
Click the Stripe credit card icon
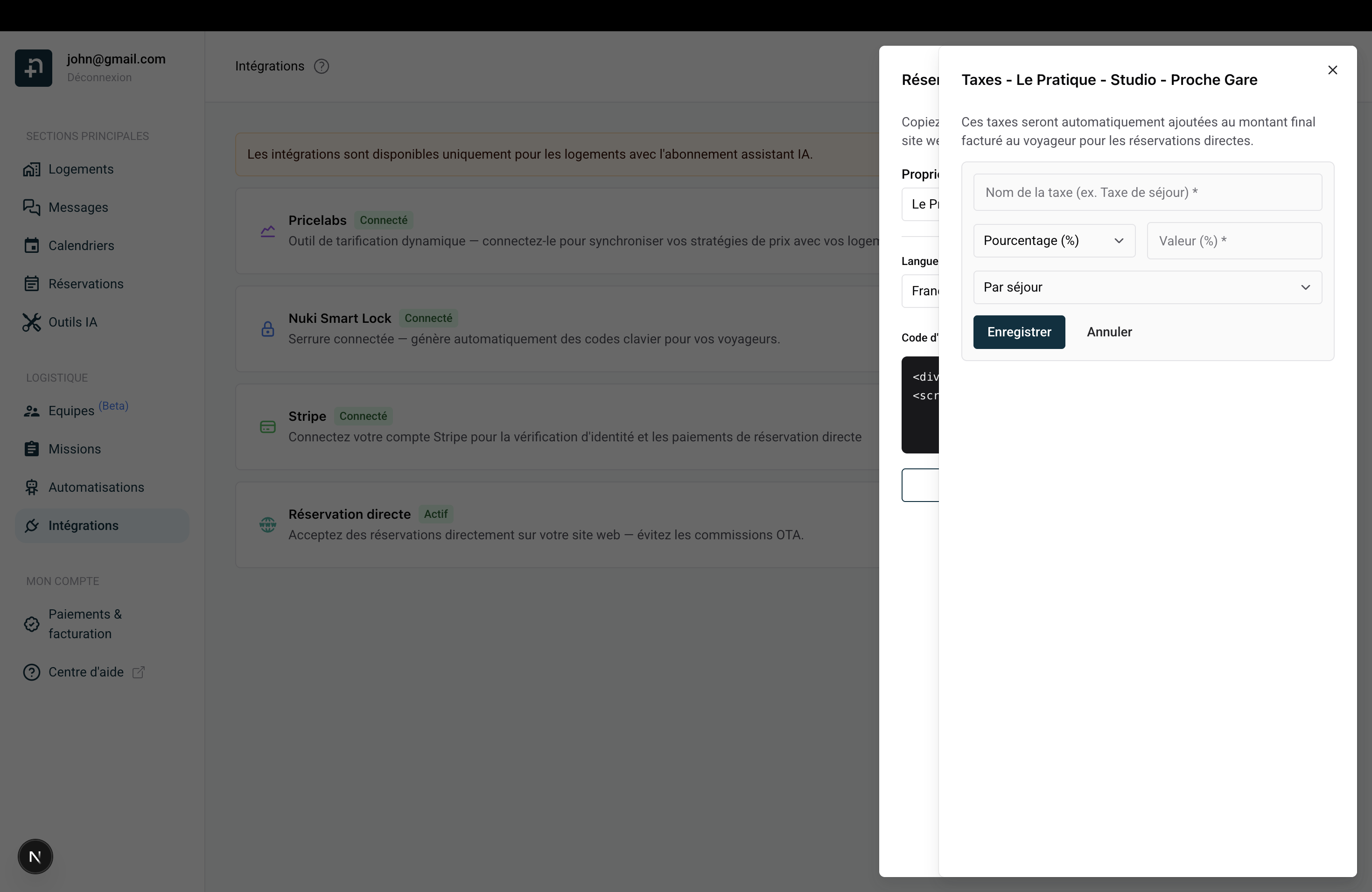267,427
